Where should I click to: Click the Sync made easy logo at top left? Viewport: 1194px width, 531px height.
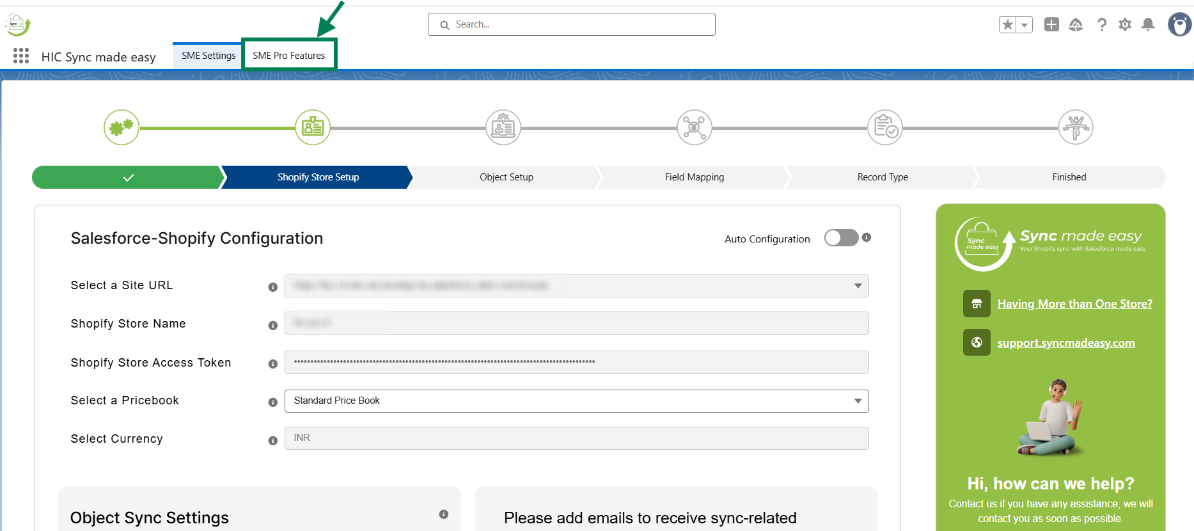point(18,24)
